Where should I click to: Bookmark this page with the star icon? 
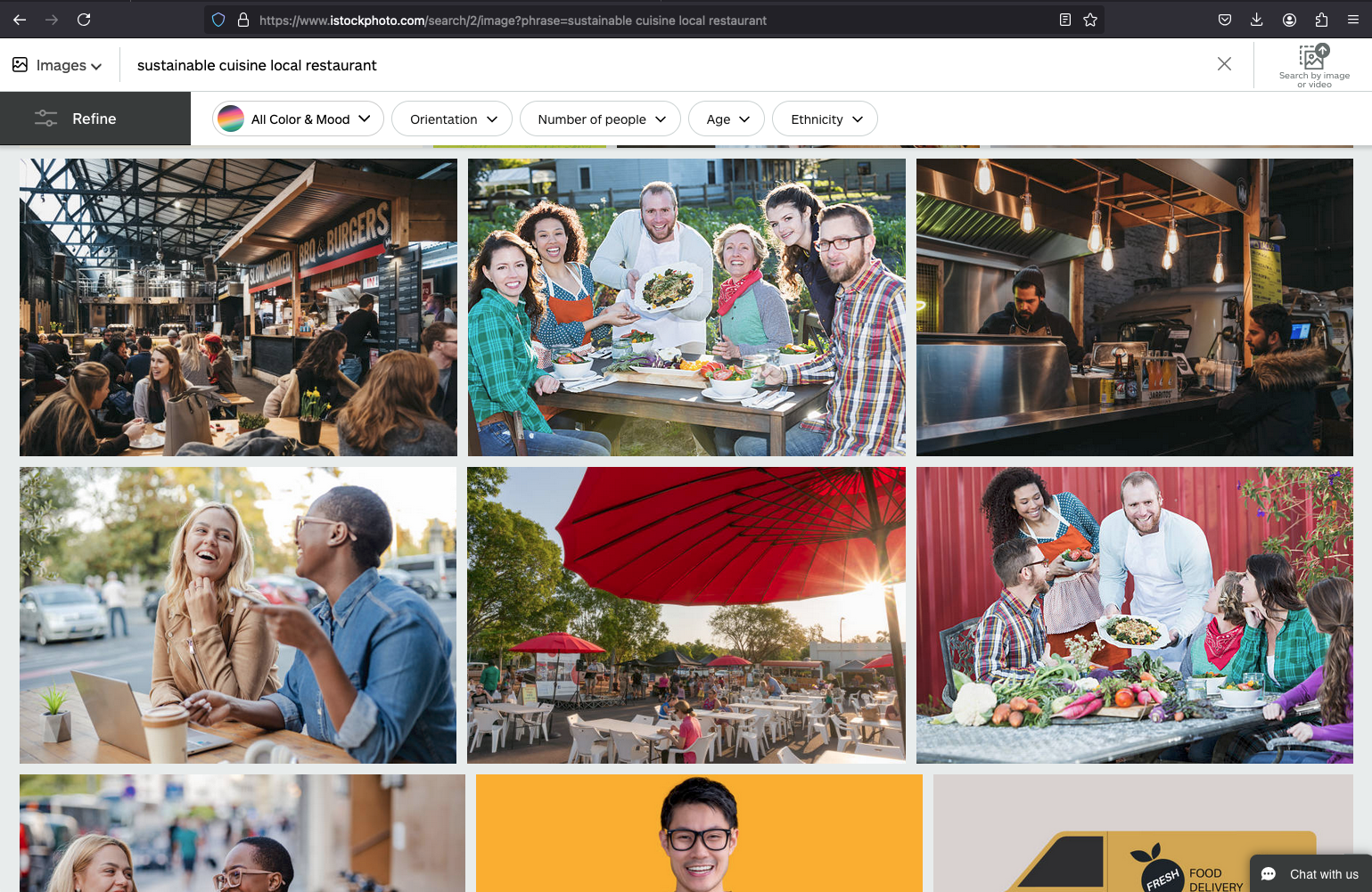(1090, 20)
